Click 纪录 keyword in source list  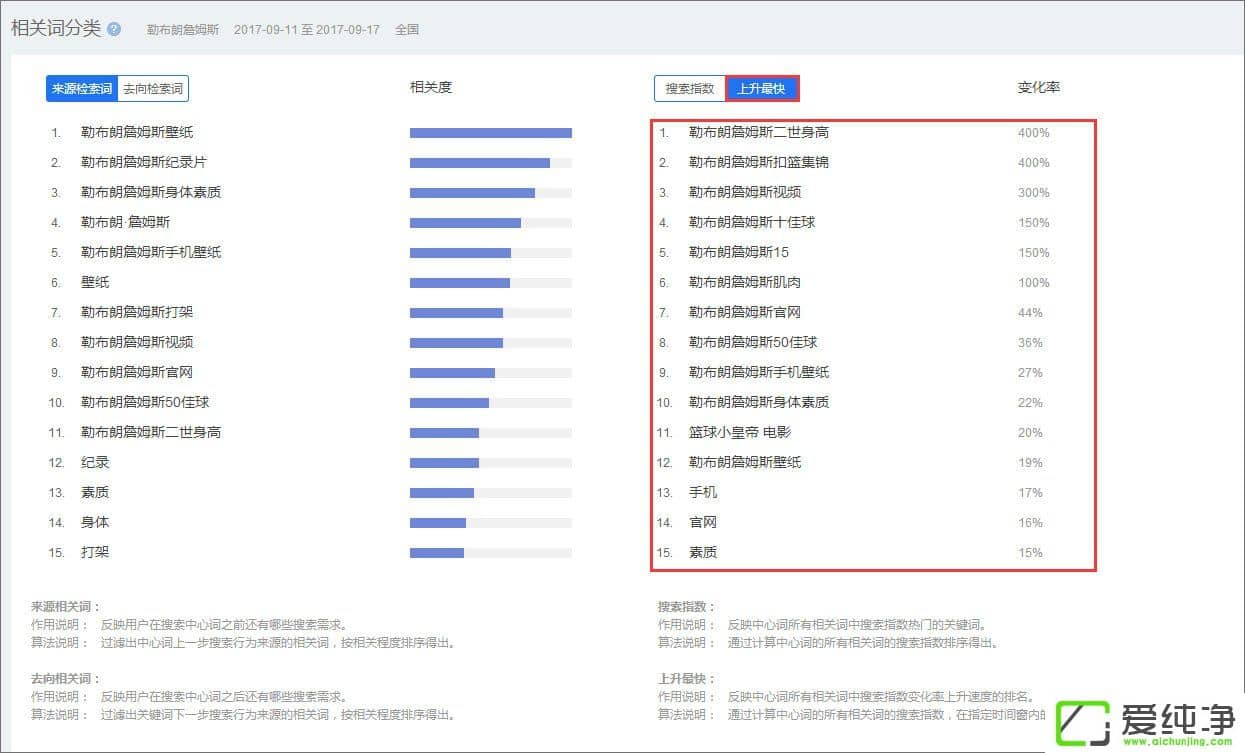(95, 462)
